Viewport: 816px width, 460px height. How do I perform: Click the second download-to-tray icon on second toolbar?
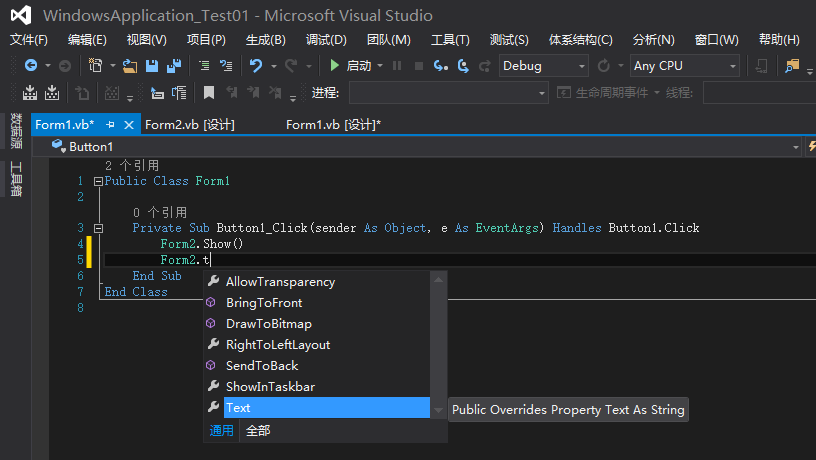click(x=52, y=93)
